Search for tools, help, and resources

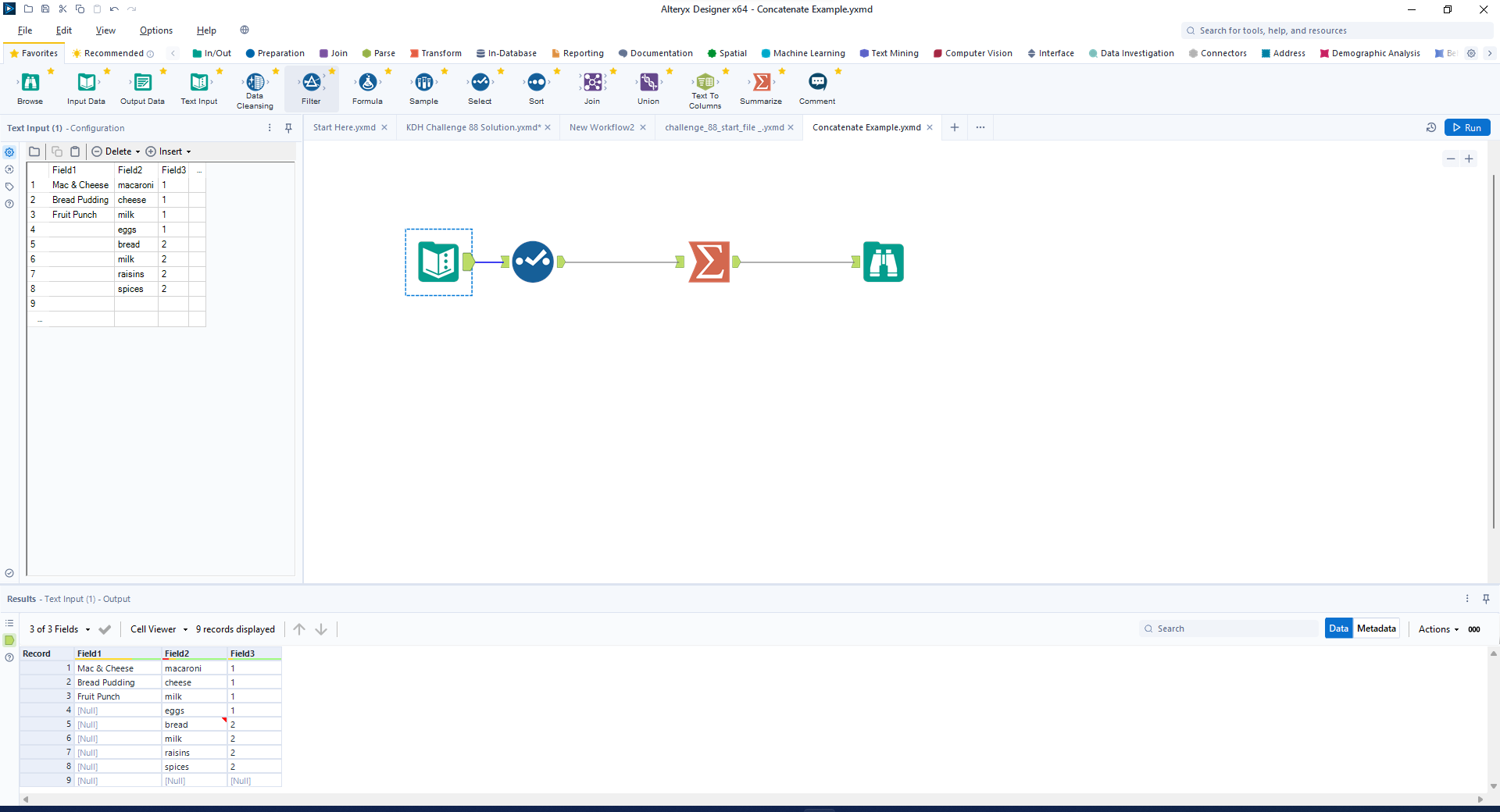click(1337, 31)
